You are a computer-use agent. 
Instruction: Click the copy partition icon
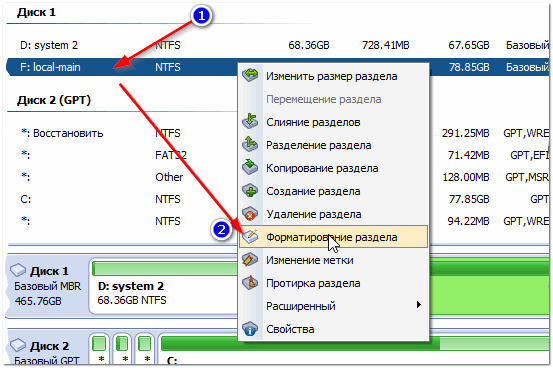[x=250, y=167]
